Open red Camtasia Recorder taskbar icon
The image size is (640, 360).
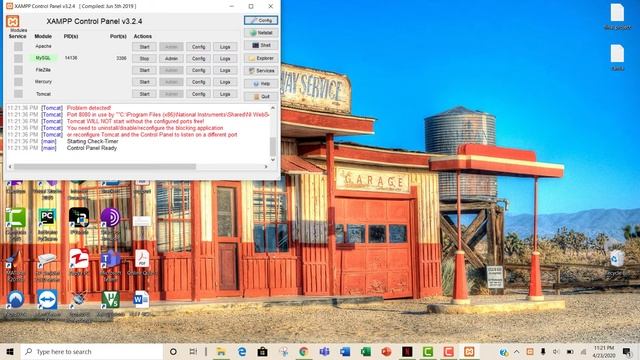point(449,351)
